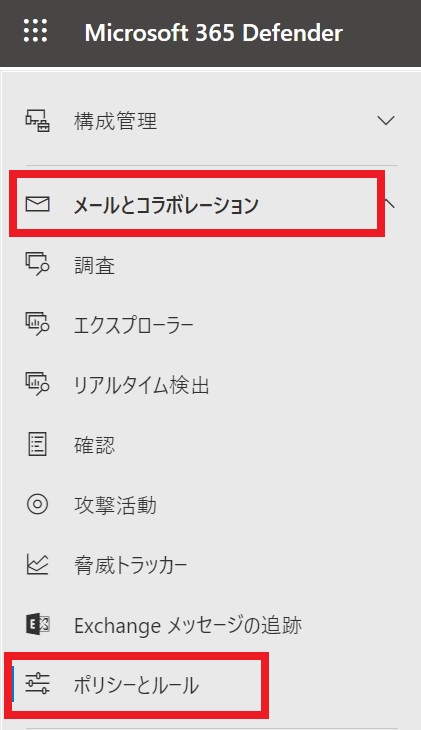Select ポリシーとルール in navigation
The image size is (421, 730).
pos(136,685)
